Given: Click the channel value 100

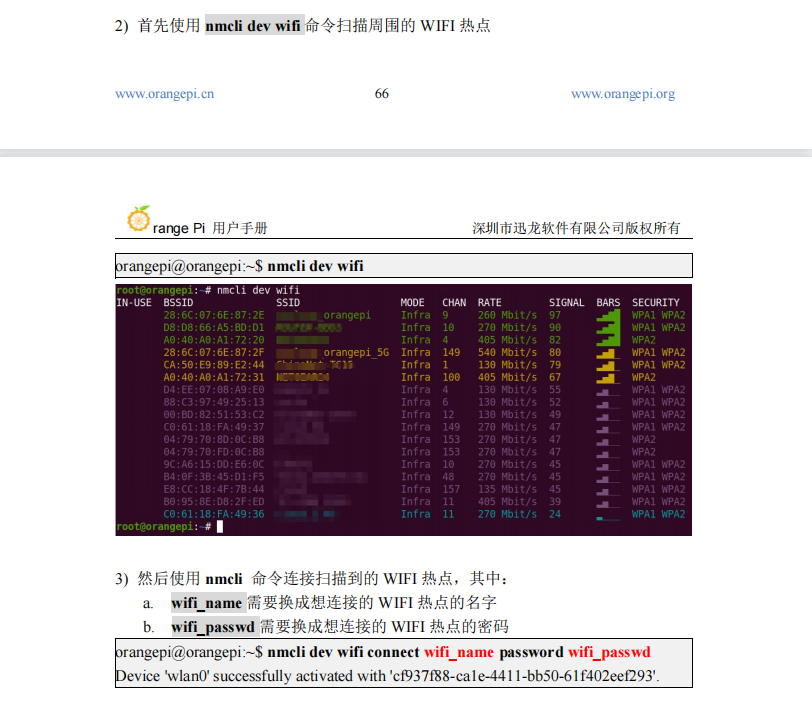Looking at the screenshot, I should pos(451,377).
